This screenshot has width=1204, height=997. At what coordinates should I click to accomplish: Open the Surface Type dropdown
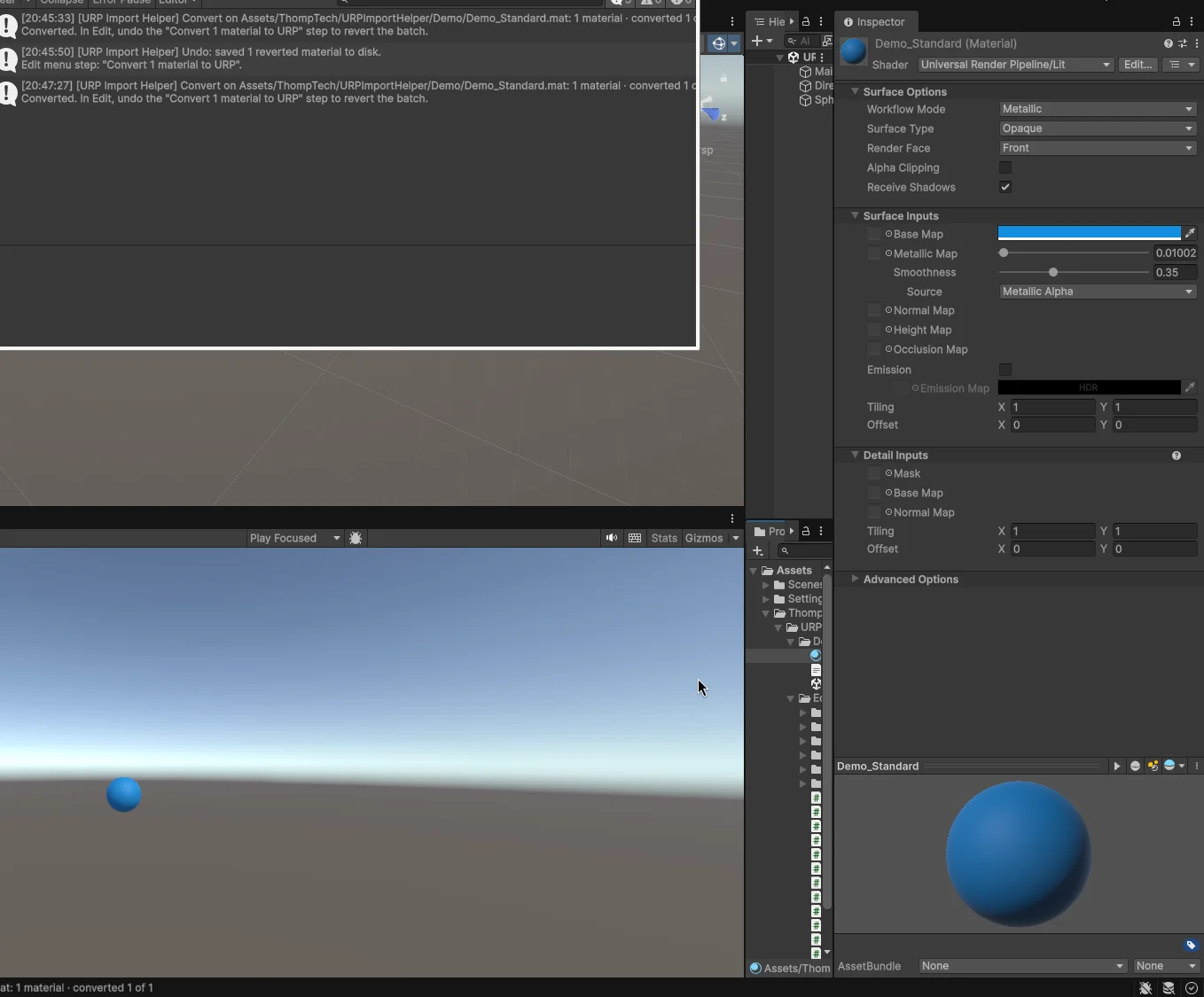[1098, 129]
